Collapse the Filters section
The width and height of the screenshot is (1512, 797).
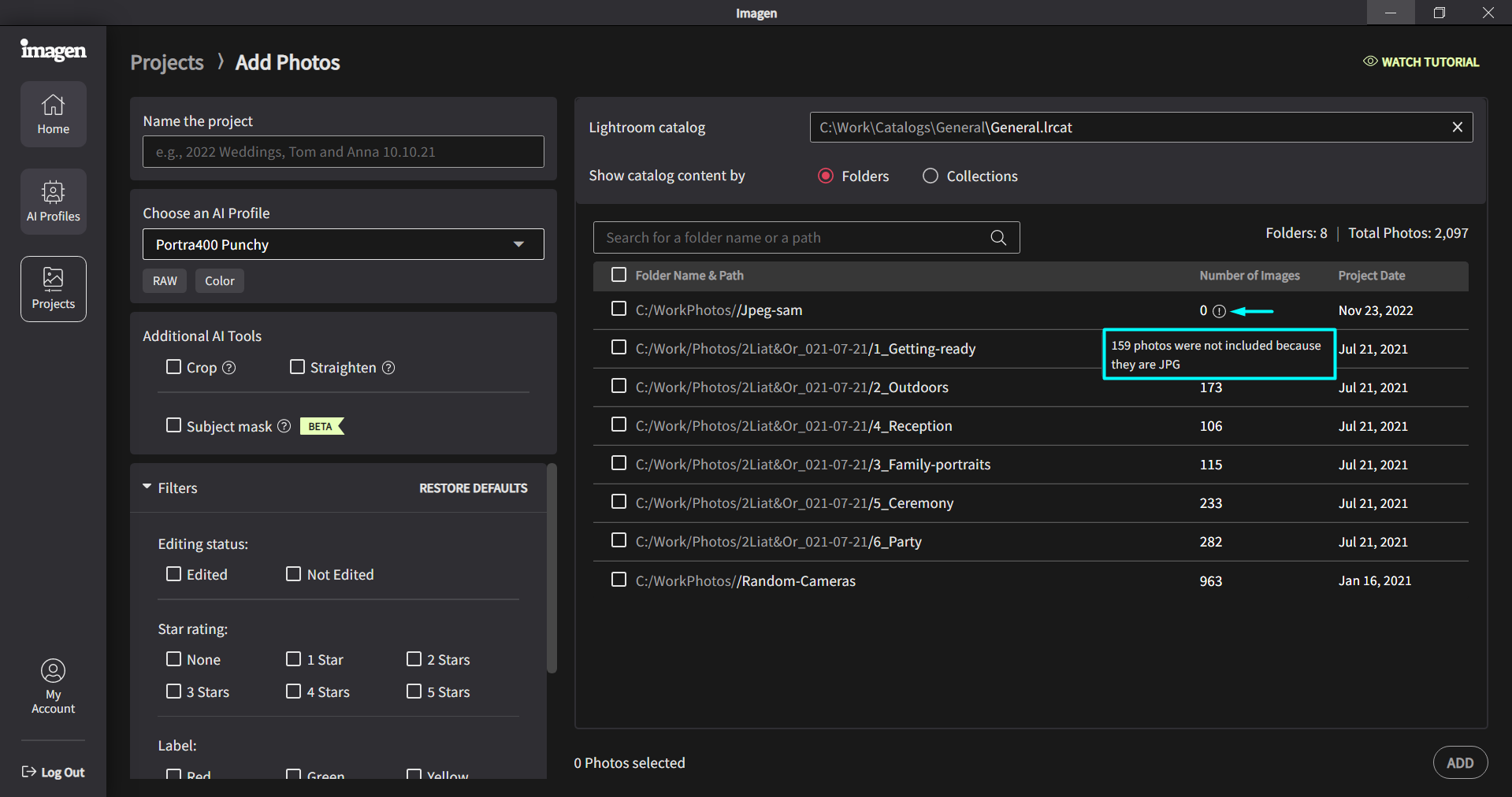point(147,487)
